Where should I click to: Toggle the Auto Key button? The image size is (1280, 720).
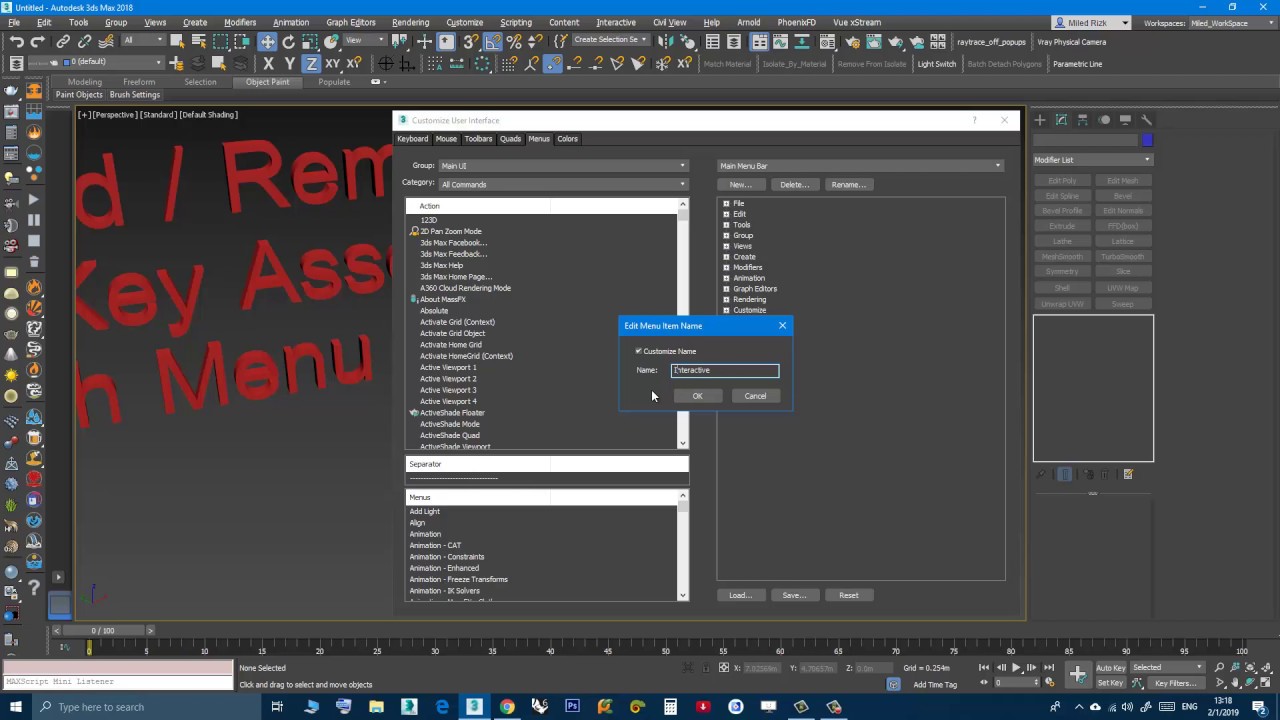coord(1111,667)
